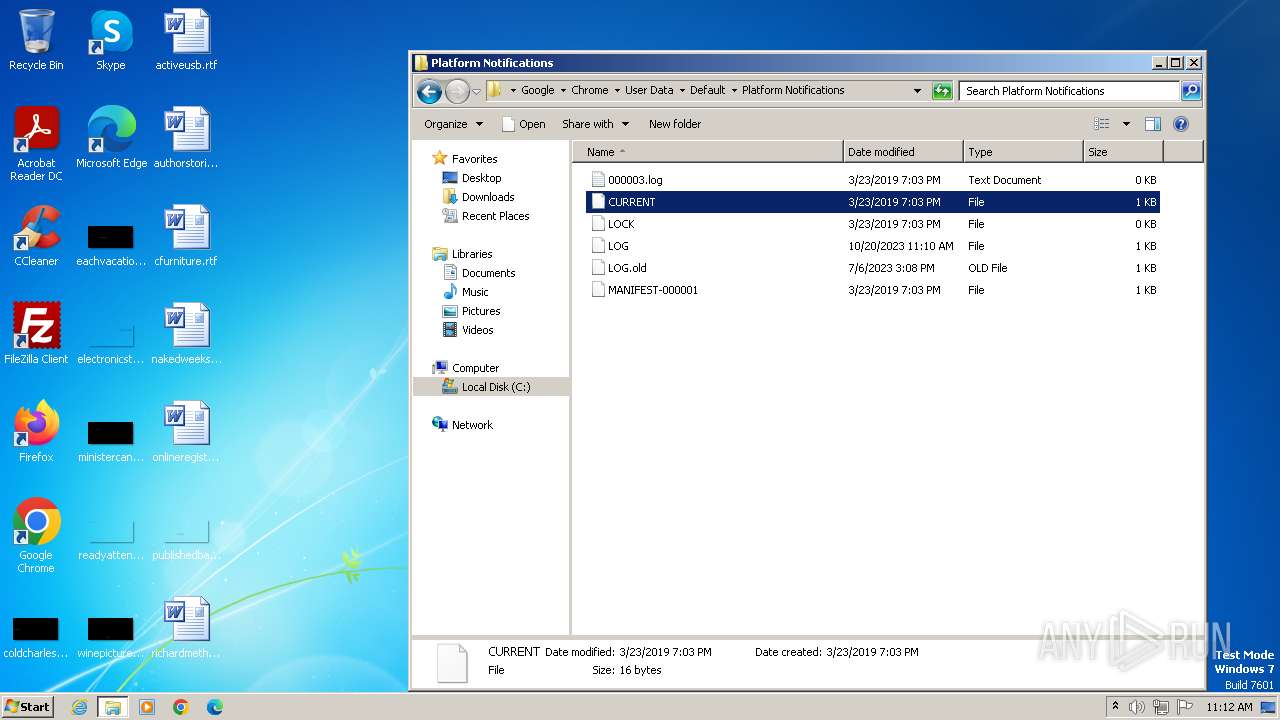The height and width of the screenshot is (720, 1280).
Task: Expand the arrow after Chrome breadcrumb
Action: coord(617,90)
